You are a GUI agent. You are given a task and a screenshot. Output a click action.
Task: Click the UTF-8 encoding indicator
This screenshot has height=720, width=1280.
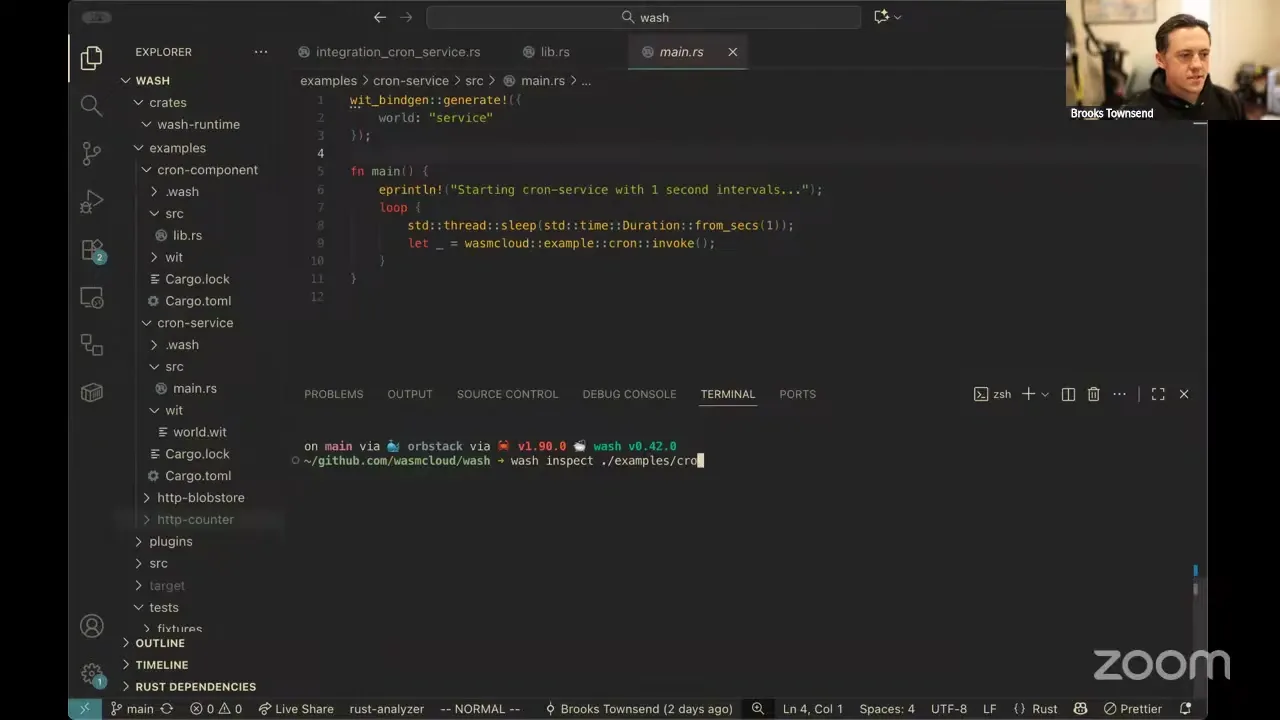(949, 708)
